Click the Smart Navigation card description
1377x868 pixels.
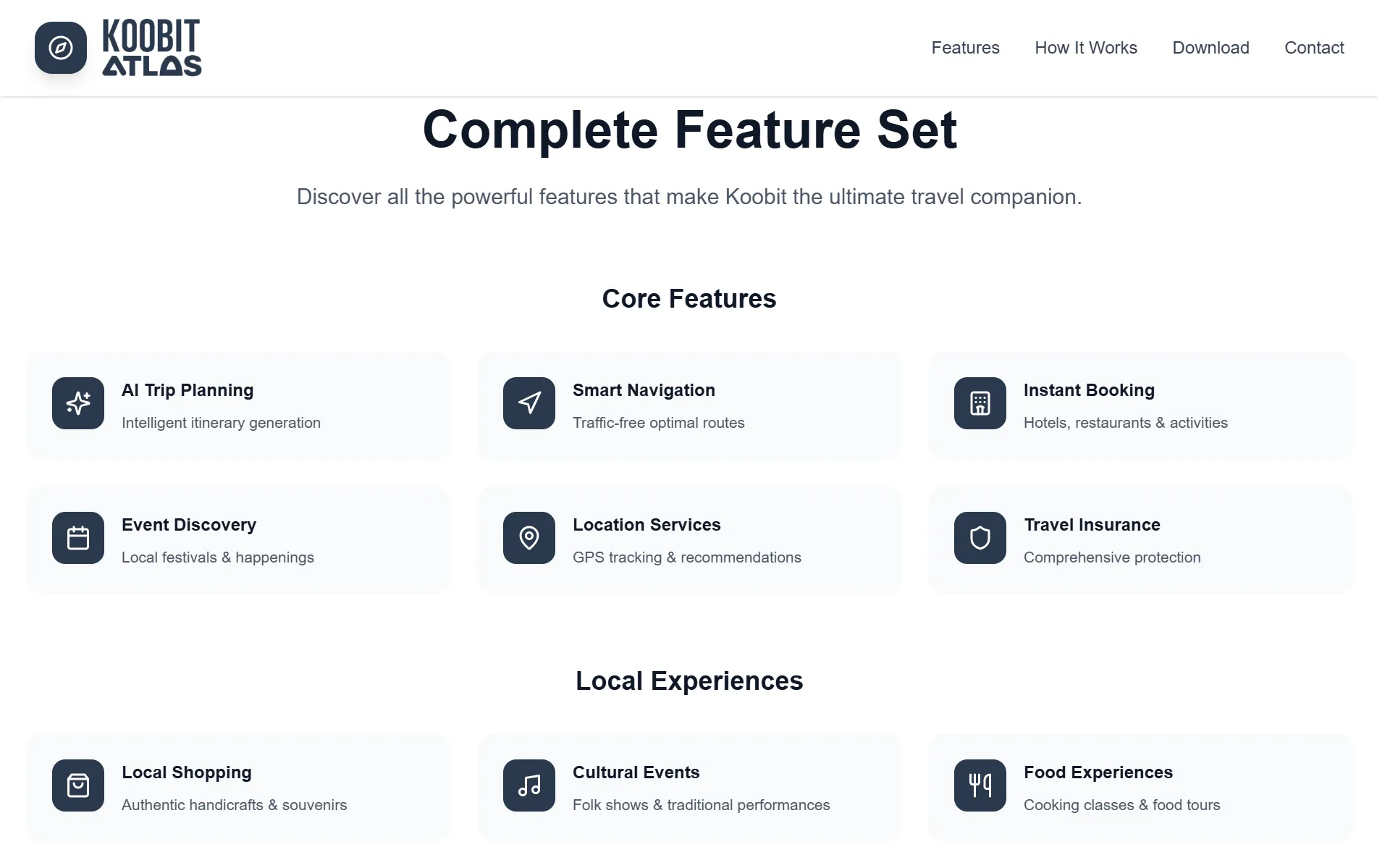658,423
